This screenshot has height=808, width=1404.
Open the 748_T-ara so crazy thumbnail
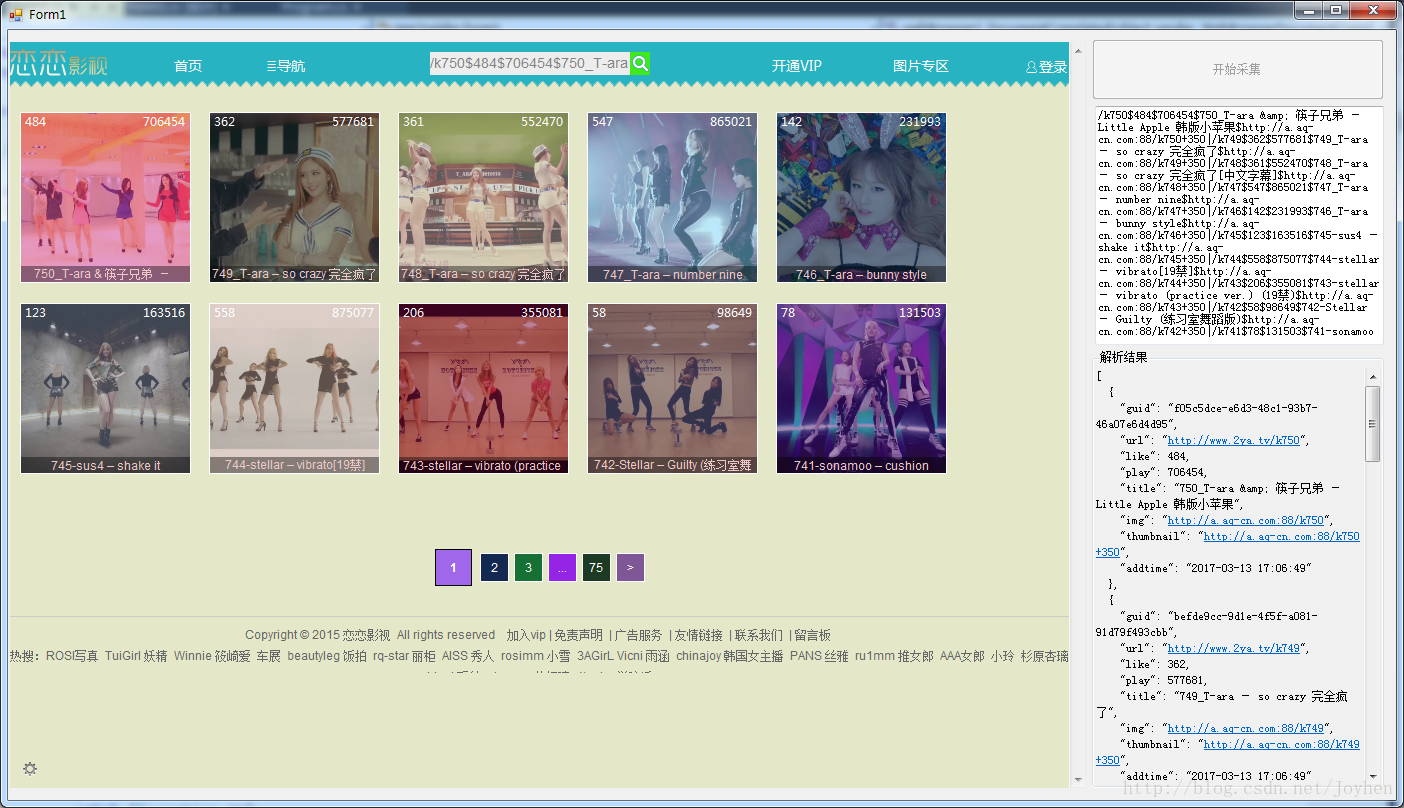(x=483, y=198)
